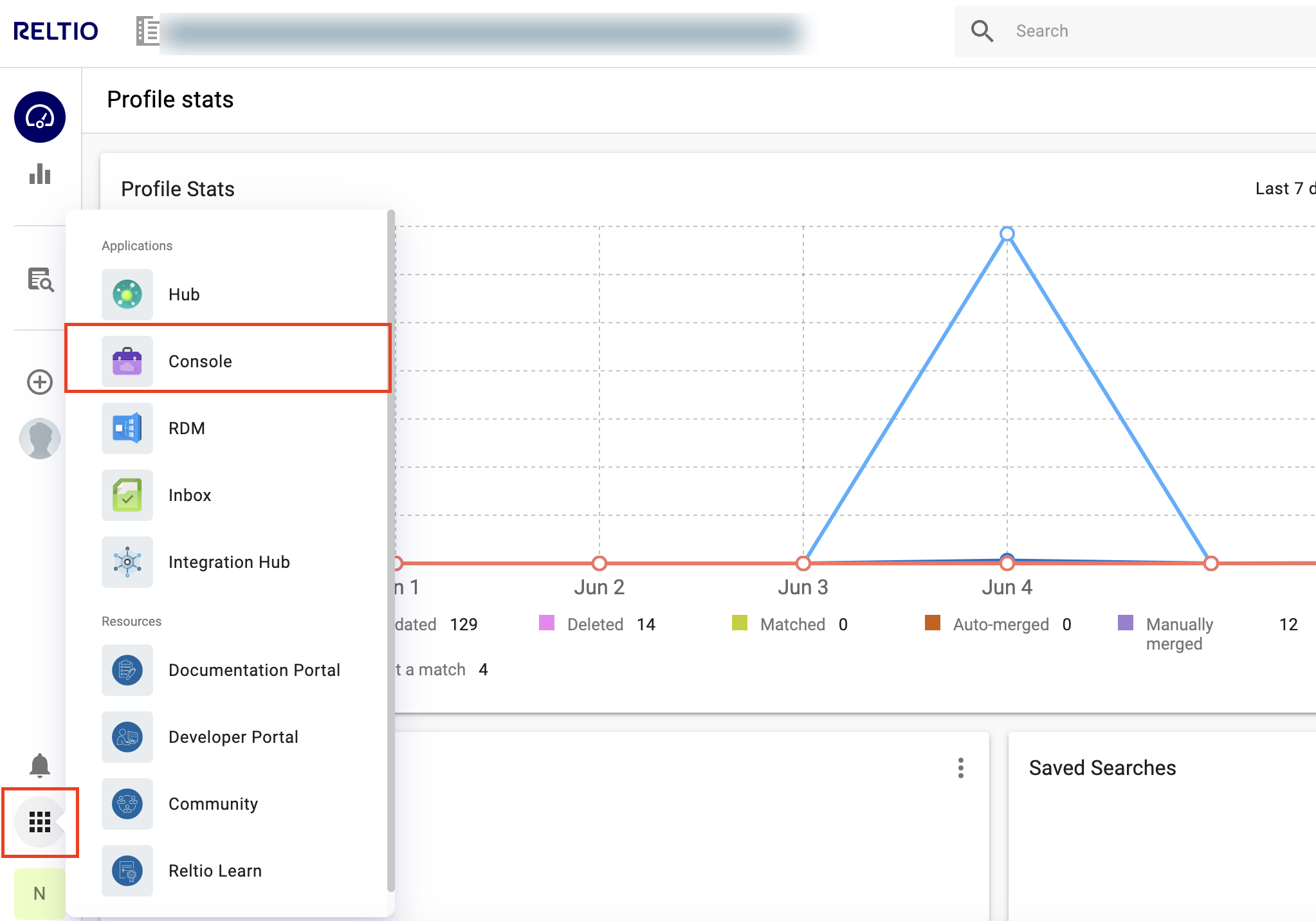Toggle the applications grid launcher
The height and width of the screenshot is (921, 1316).
point(40,822)
